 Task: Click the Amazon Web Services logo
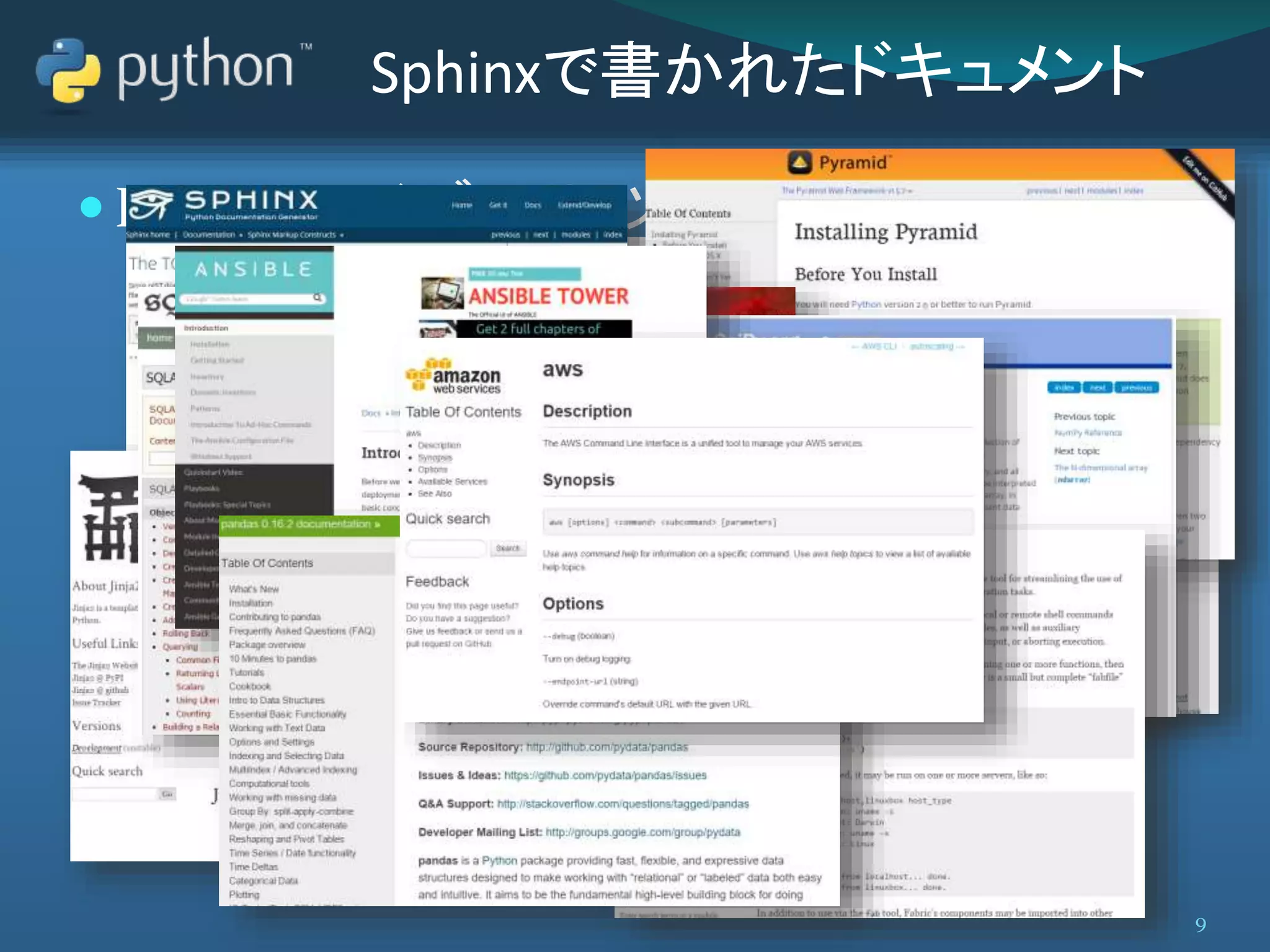point(453,376)
